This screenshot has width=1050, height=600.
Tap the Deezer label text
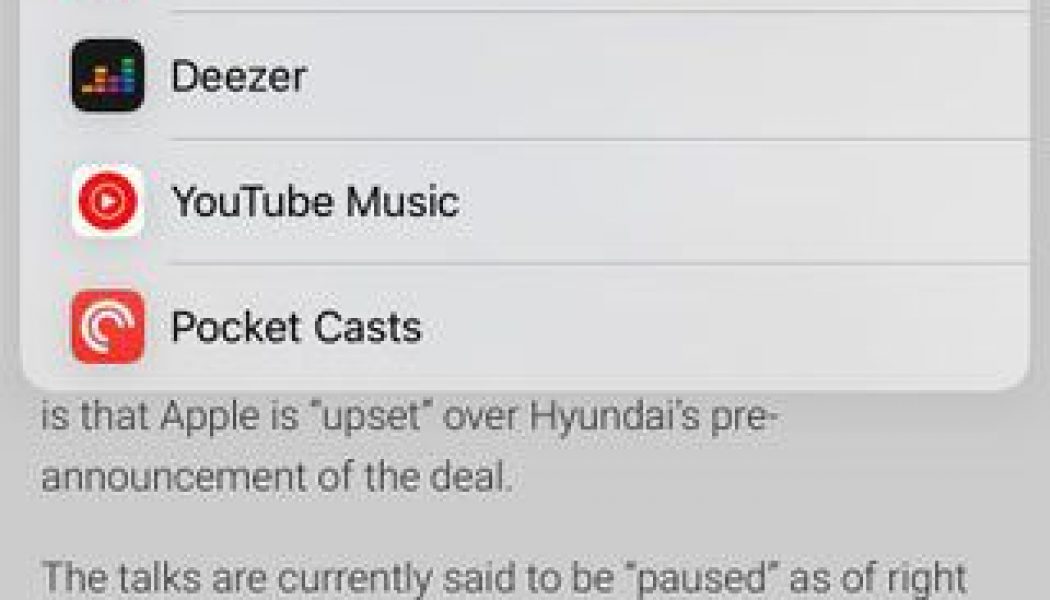pyautogui.click(x=238, y=73)
